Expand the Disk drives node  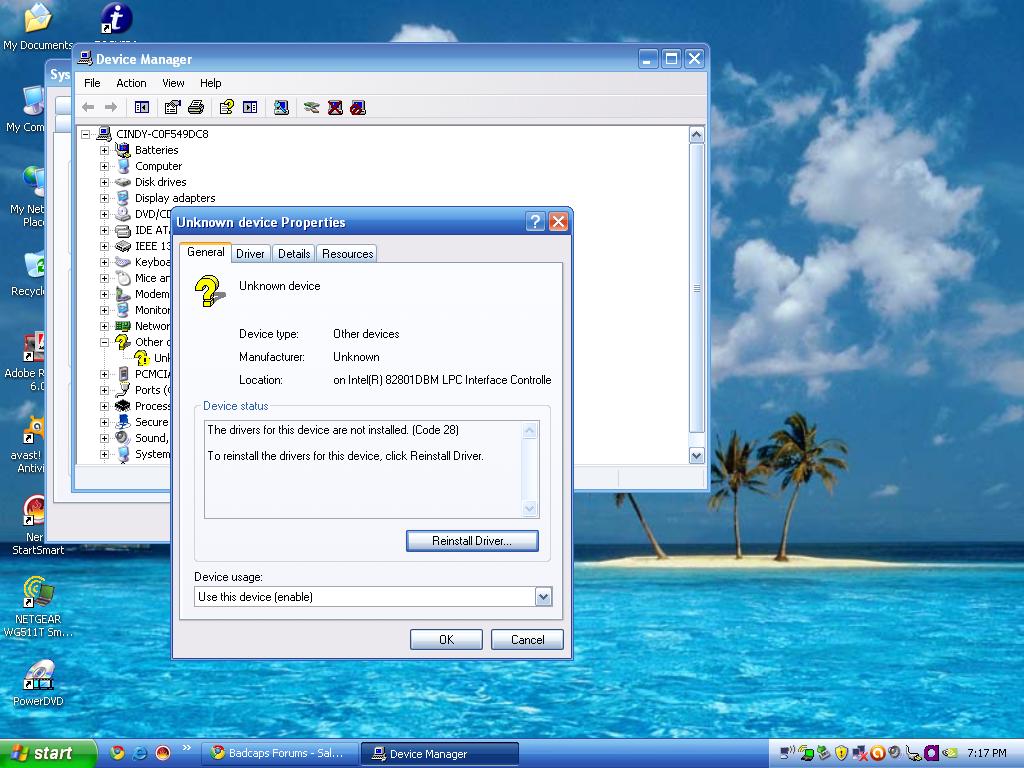[x=104, y=182]
